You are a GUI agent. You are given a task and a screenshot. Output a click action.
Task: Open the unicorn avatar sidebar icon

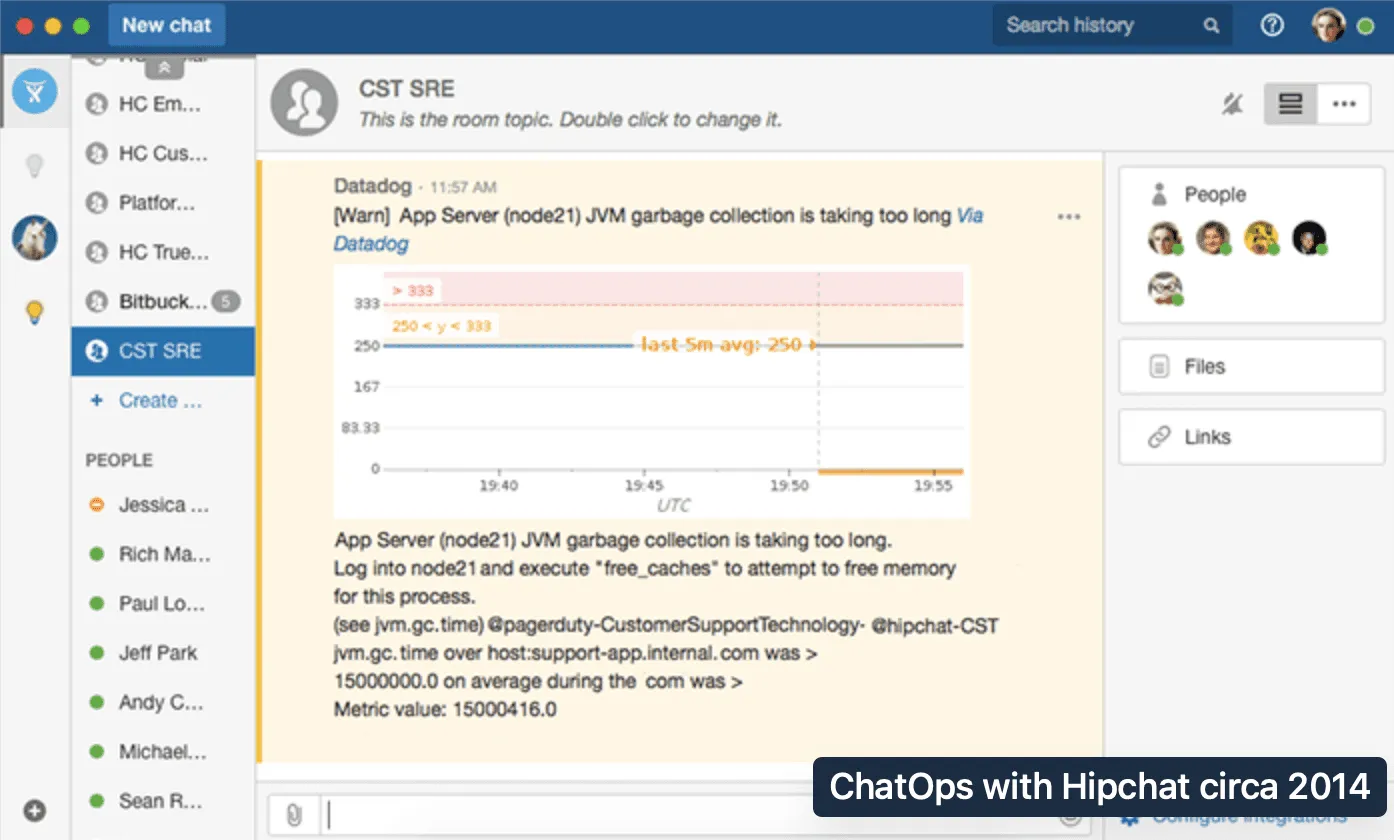tap(35, 239)
